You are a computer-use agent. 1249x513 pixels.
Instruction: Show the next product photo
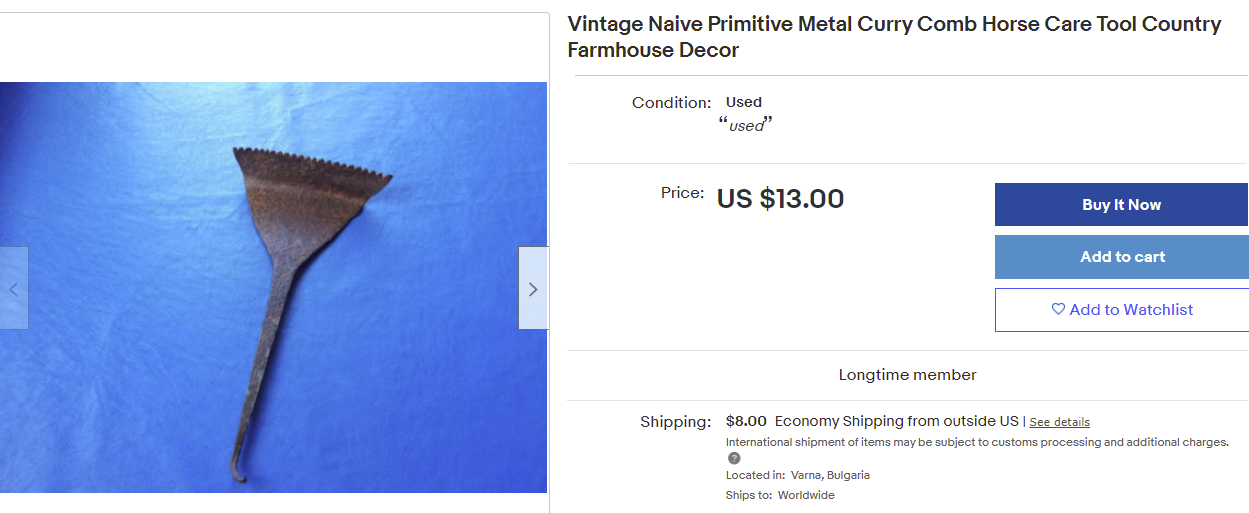pyautogui.click(x=533, y=289)
